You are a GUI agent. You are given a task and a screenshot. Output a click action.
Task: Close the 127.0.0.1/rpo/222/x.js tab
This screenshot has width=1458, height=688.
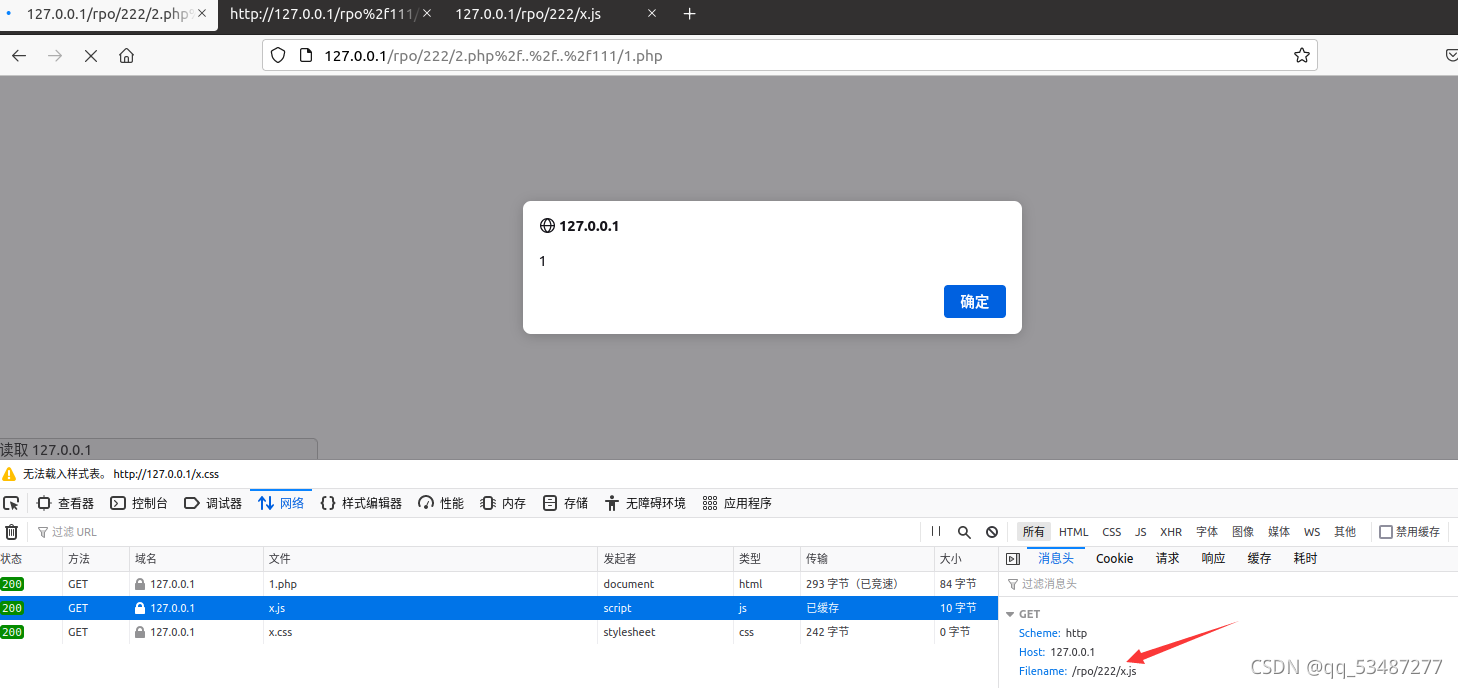pos(653,14)
